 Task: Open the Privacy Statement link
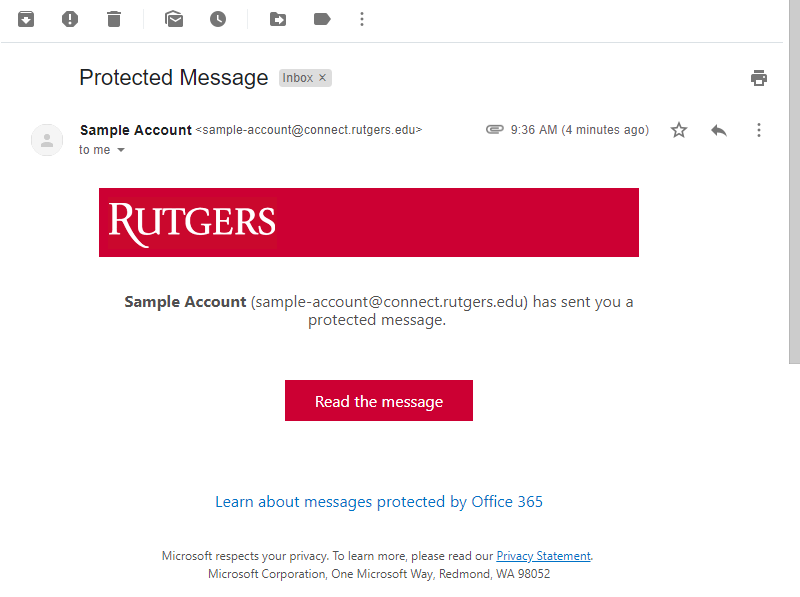click(x=544, y=556)
